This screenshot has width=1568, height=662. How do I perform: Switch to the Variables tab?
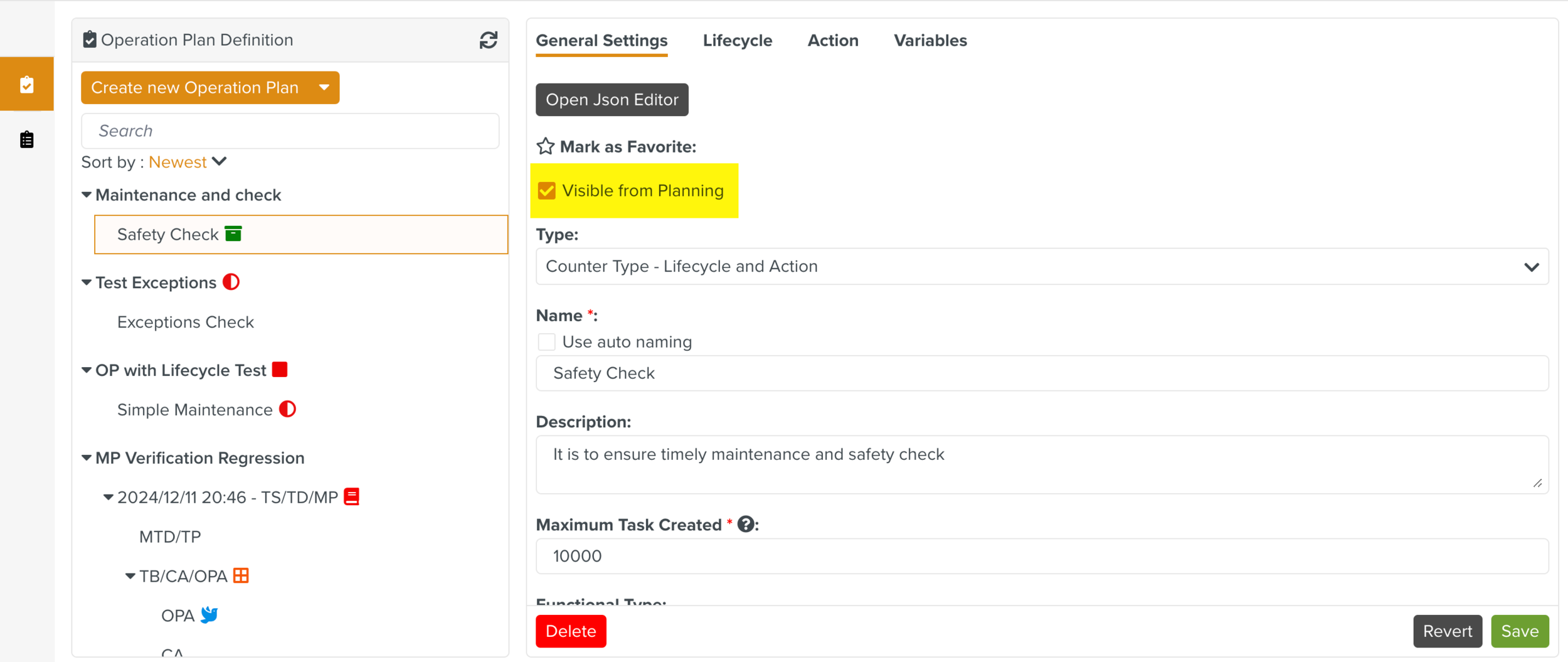coord(930,41)
